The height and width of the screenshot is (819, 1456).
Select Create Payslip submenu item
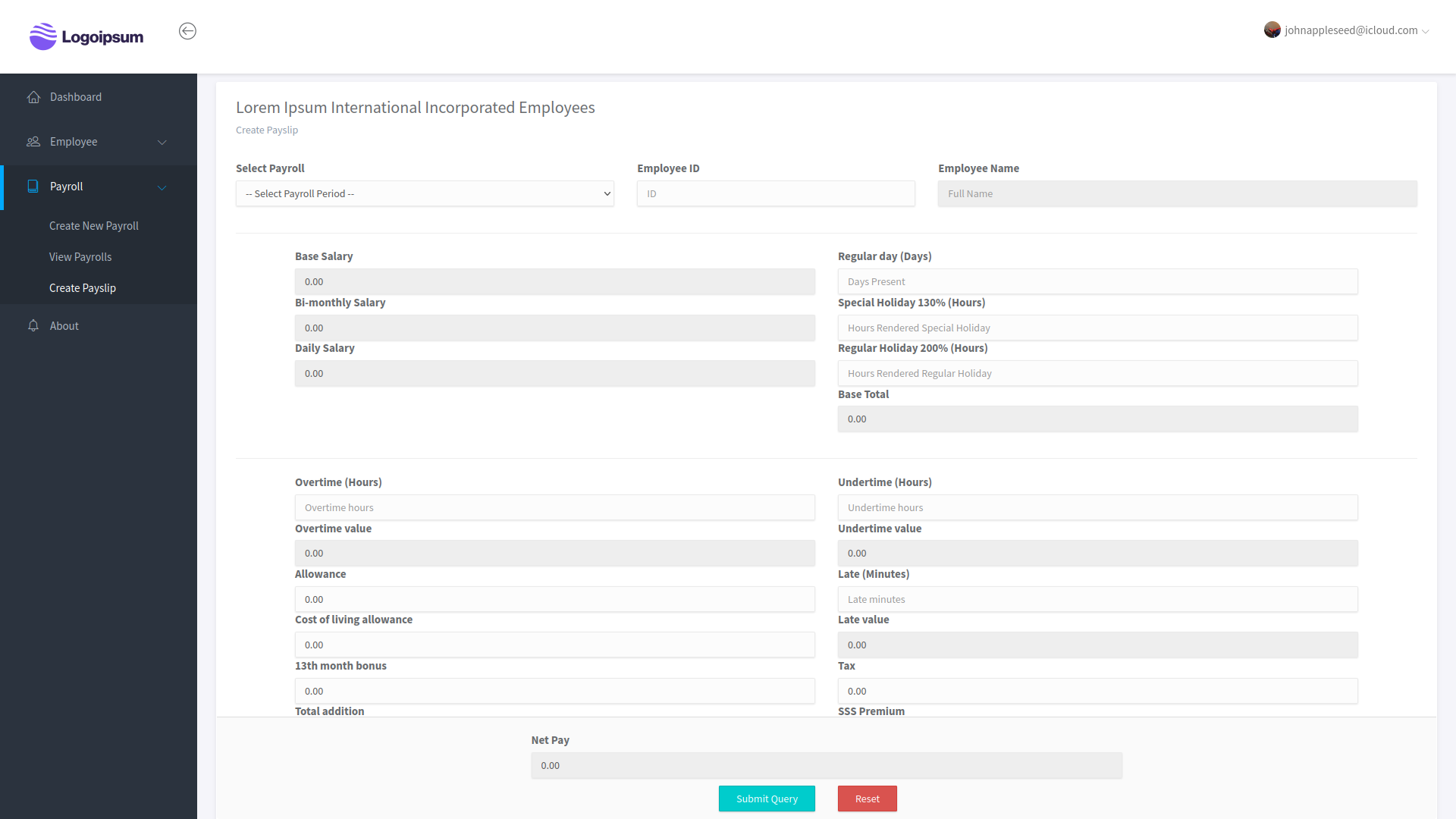coord(83,288)
